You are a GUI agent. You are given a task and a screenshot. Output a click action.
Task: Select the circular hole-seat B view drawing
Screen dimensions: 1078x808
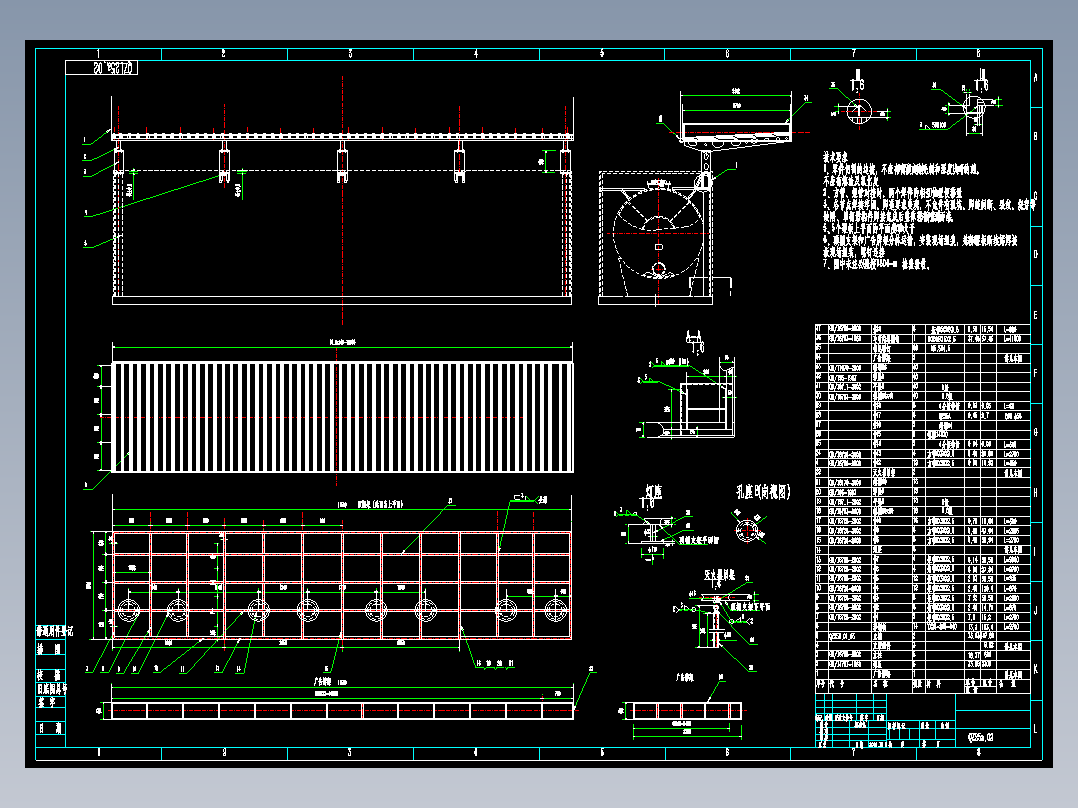click(x=746, y=530)
